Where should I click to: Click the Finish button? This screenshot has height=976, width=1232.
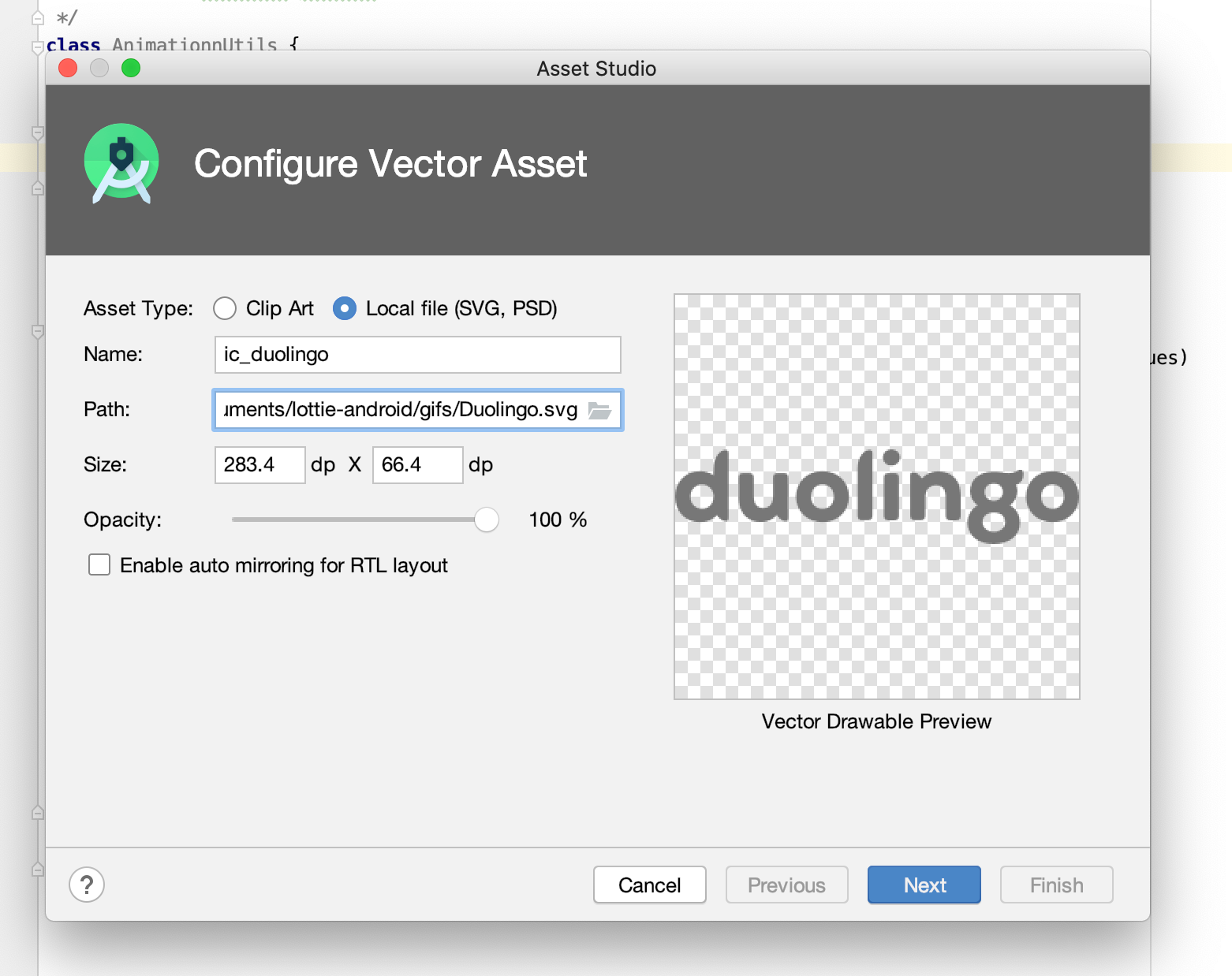pos(1056,885)
